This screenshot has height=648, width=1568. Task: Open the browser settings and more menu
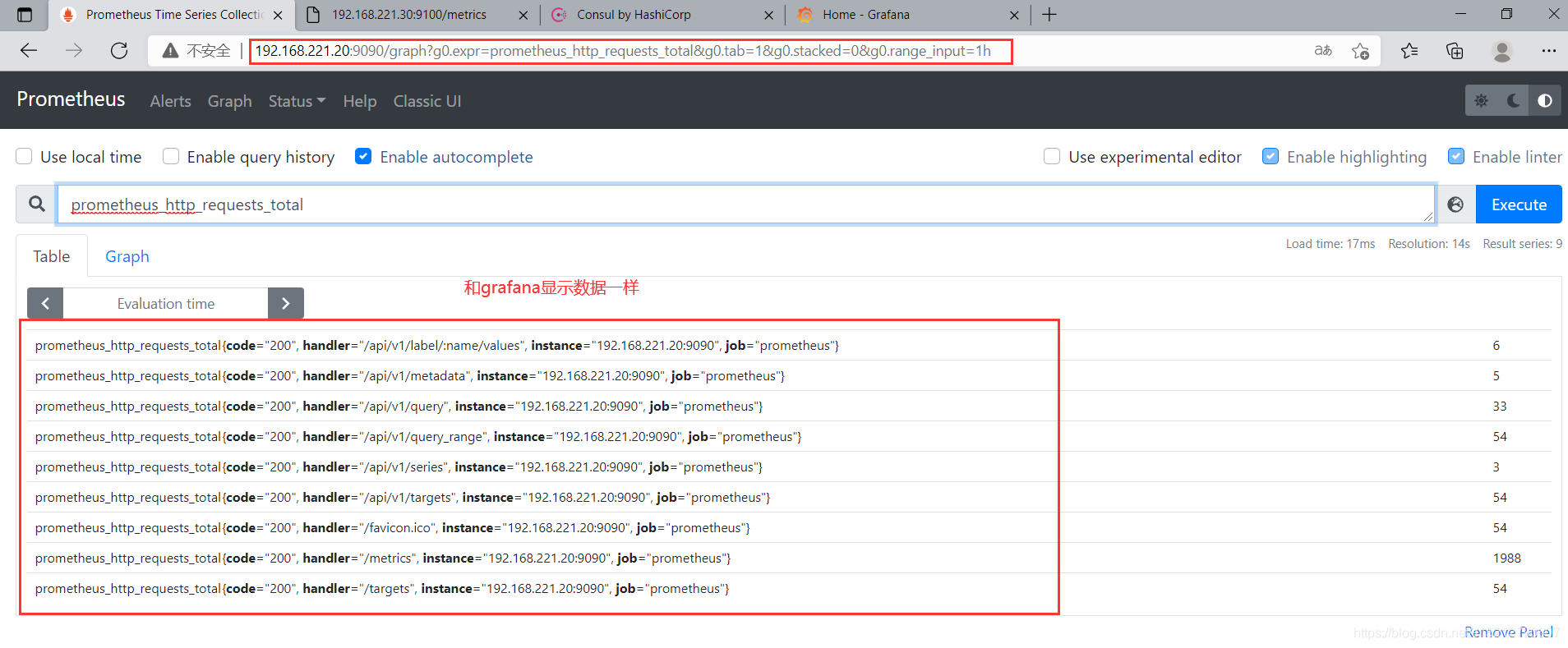click(1548, 51)
